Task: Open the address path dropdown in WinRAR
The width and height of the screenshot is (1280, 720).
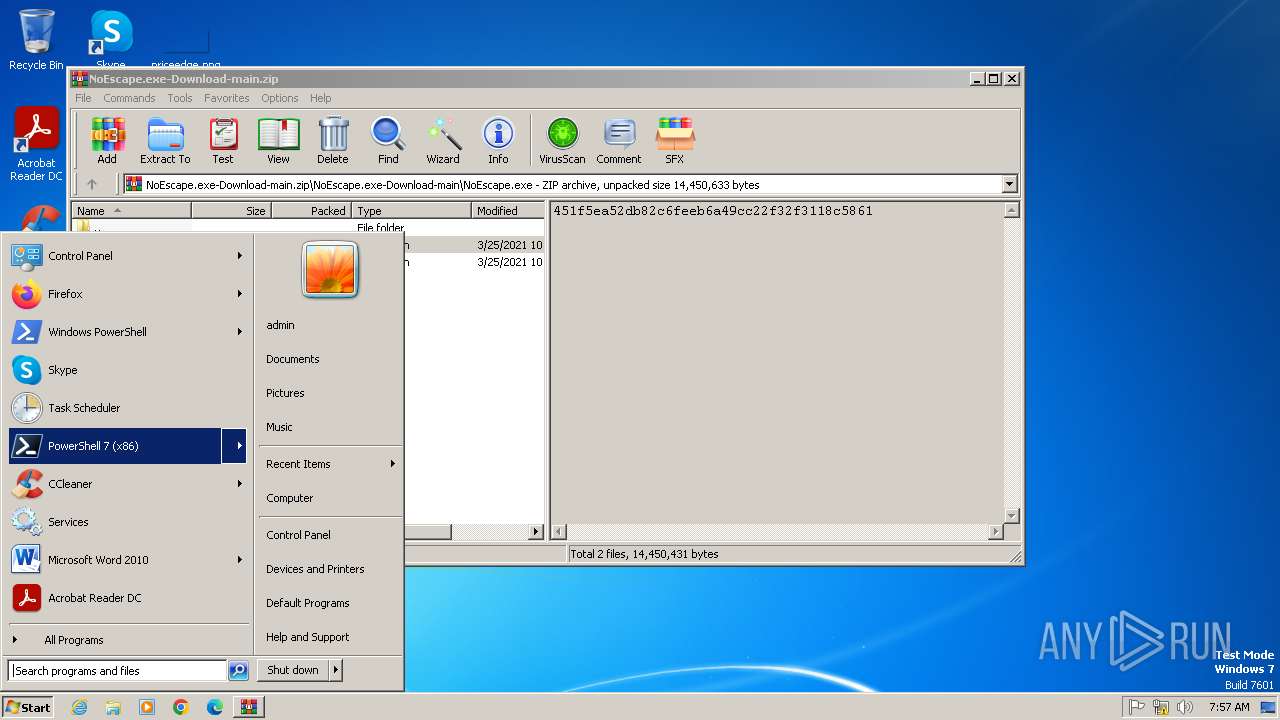Action: tap(1009, 184)
